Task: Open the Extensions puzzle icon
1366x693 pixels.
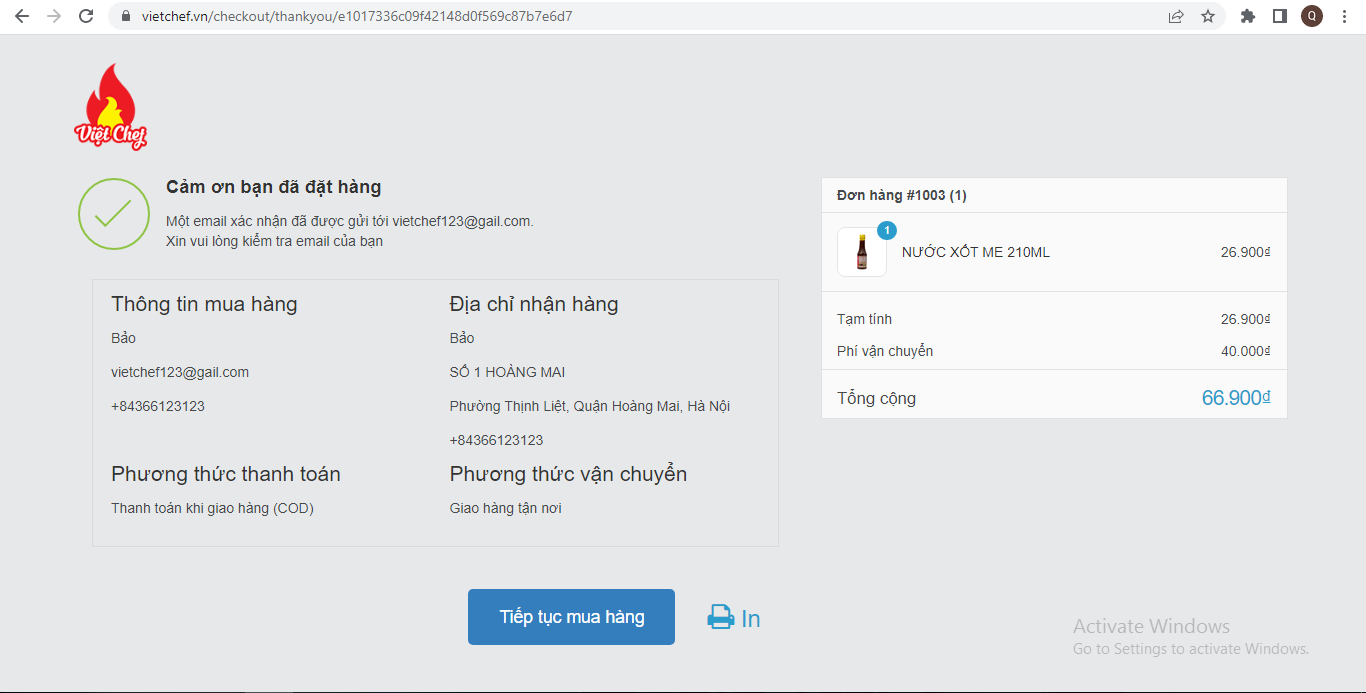Action: point(1247,16)
